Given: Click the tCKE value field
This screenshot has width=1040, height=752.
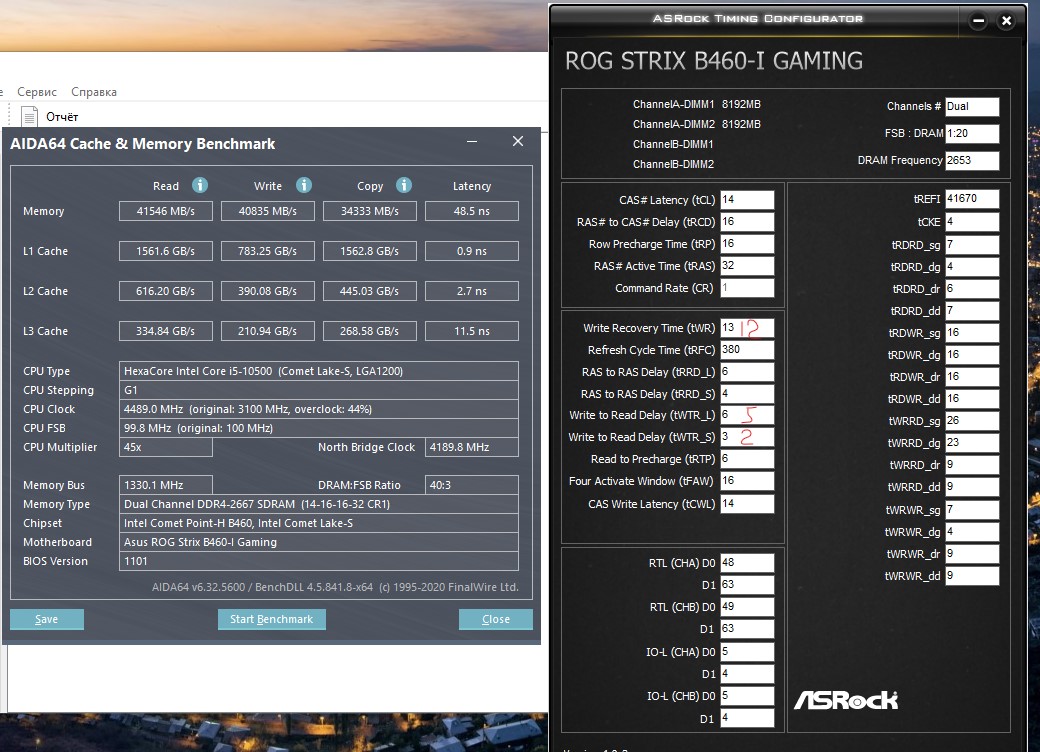Looking at the screenshot, I should pos(972,221).
